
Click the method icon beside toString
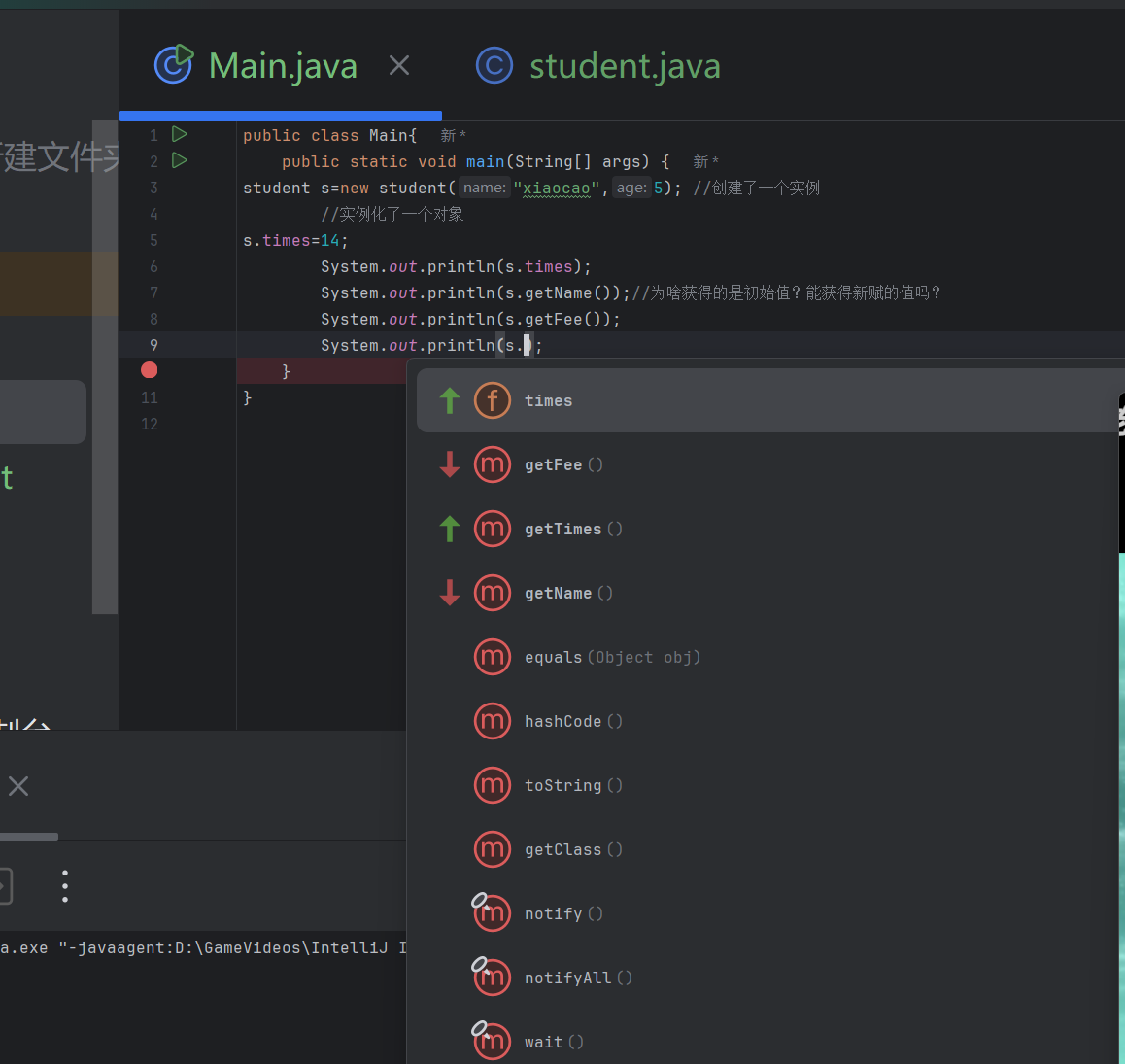point(493,786)
